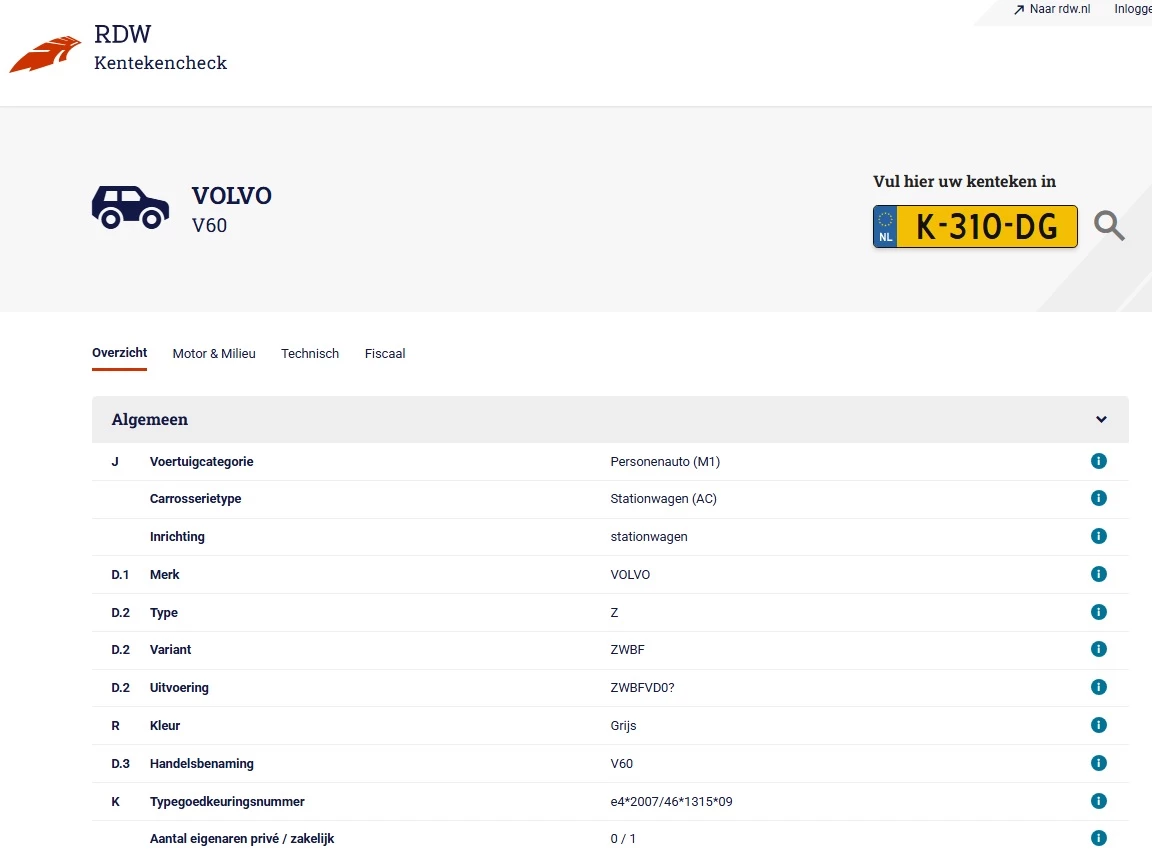Show info about Typegoedkeuringsnummer
The width and height of the screenshot is (1152, 860).
coord(1098,801)
